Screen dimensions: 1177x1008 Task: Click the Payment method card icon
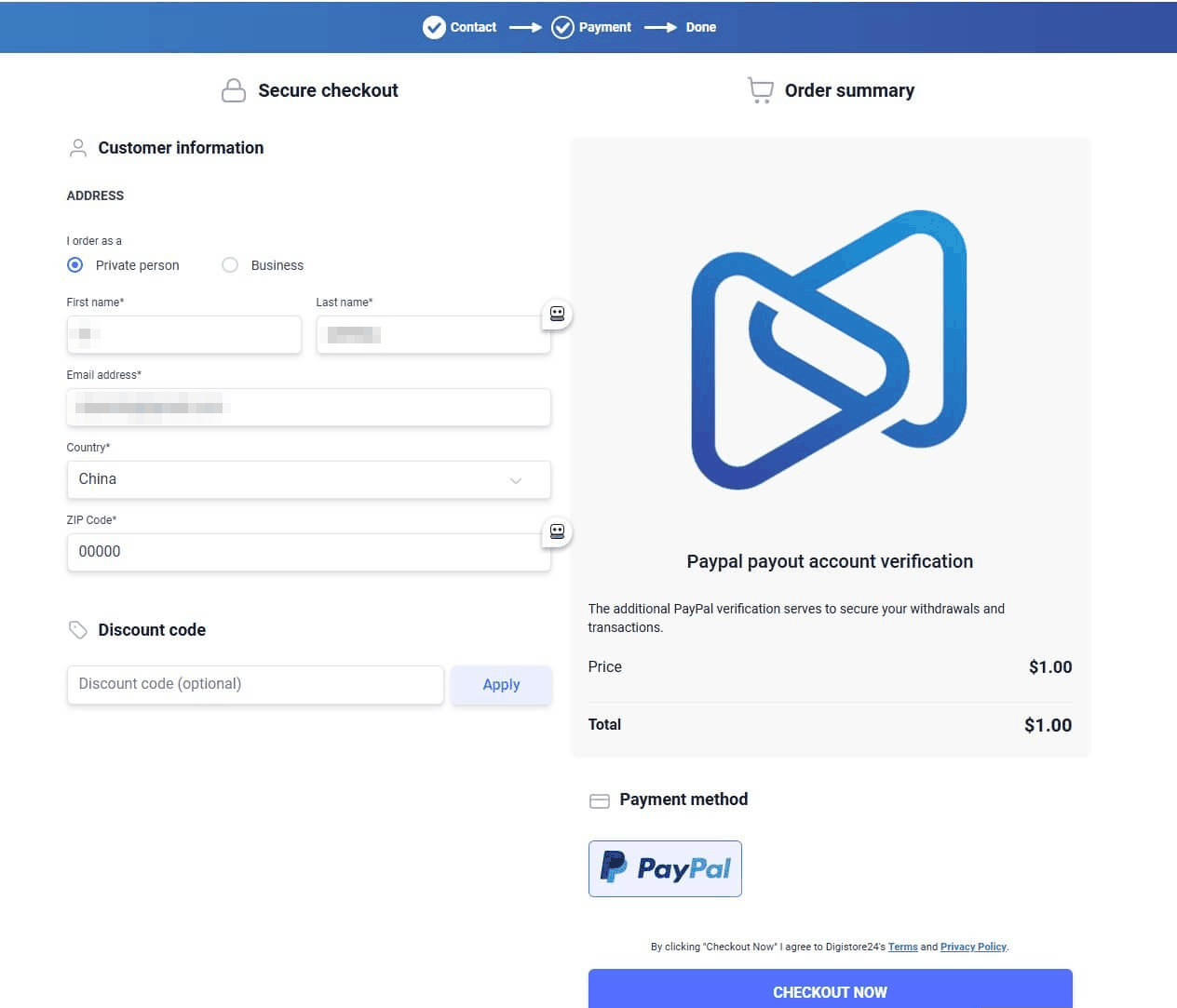pyautogui.click(x=600, y=800)
